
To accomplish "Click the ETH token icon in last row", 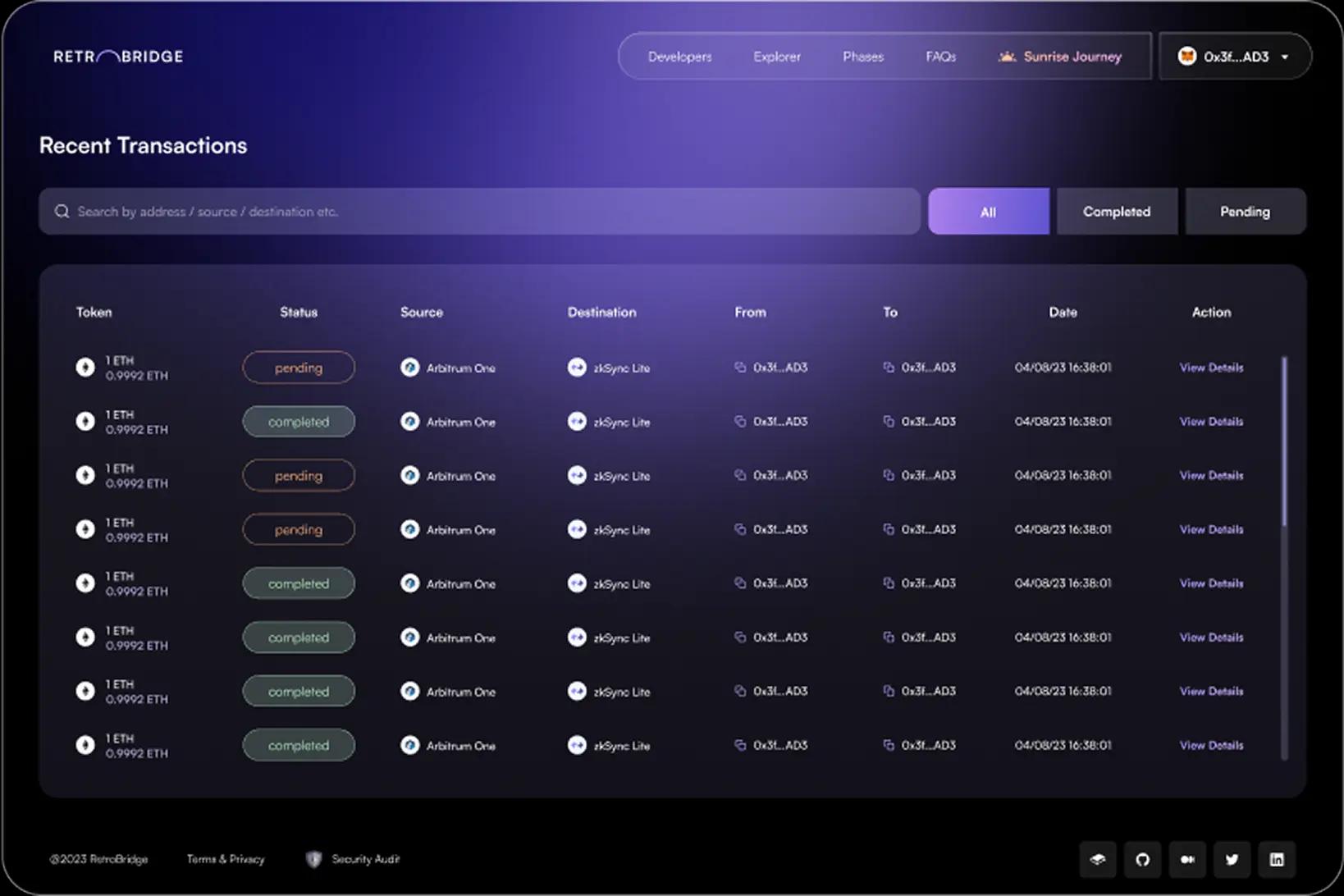I will click(85, 745).
